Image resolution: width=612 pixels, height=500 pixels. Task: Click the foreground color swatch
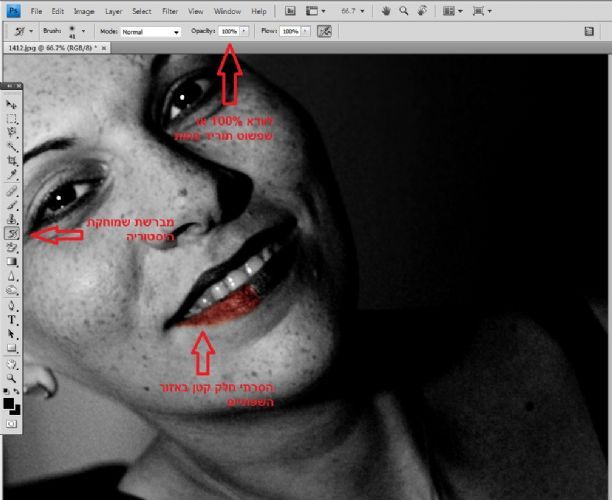coord(10,403)
